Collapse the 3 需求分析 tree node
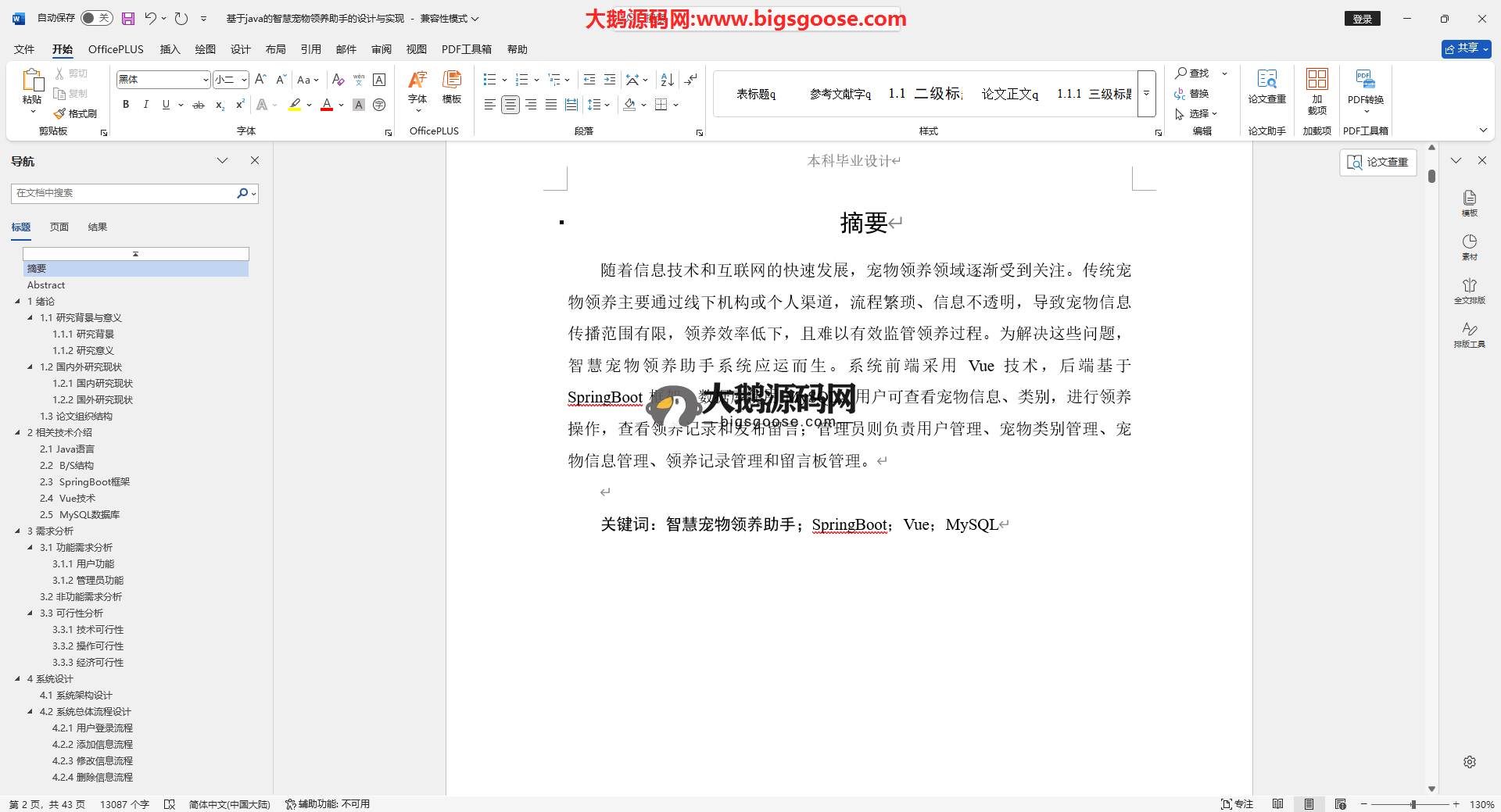The image size is (1501, 812). 18,531
